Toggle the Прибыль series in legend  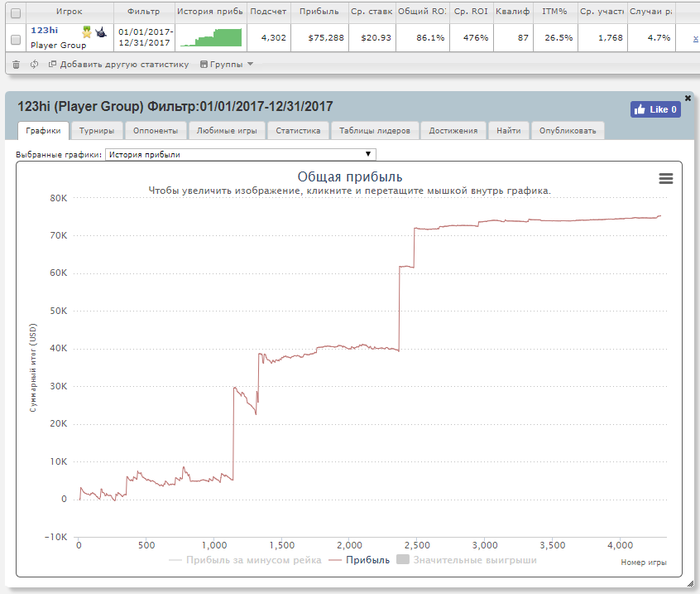tap(359, 560)
